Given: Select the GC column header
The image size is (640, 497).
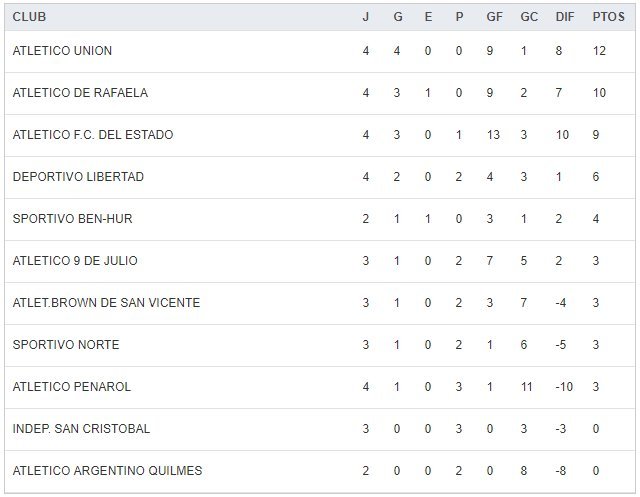Looking at the screenshot, I should tap(528, 17).
